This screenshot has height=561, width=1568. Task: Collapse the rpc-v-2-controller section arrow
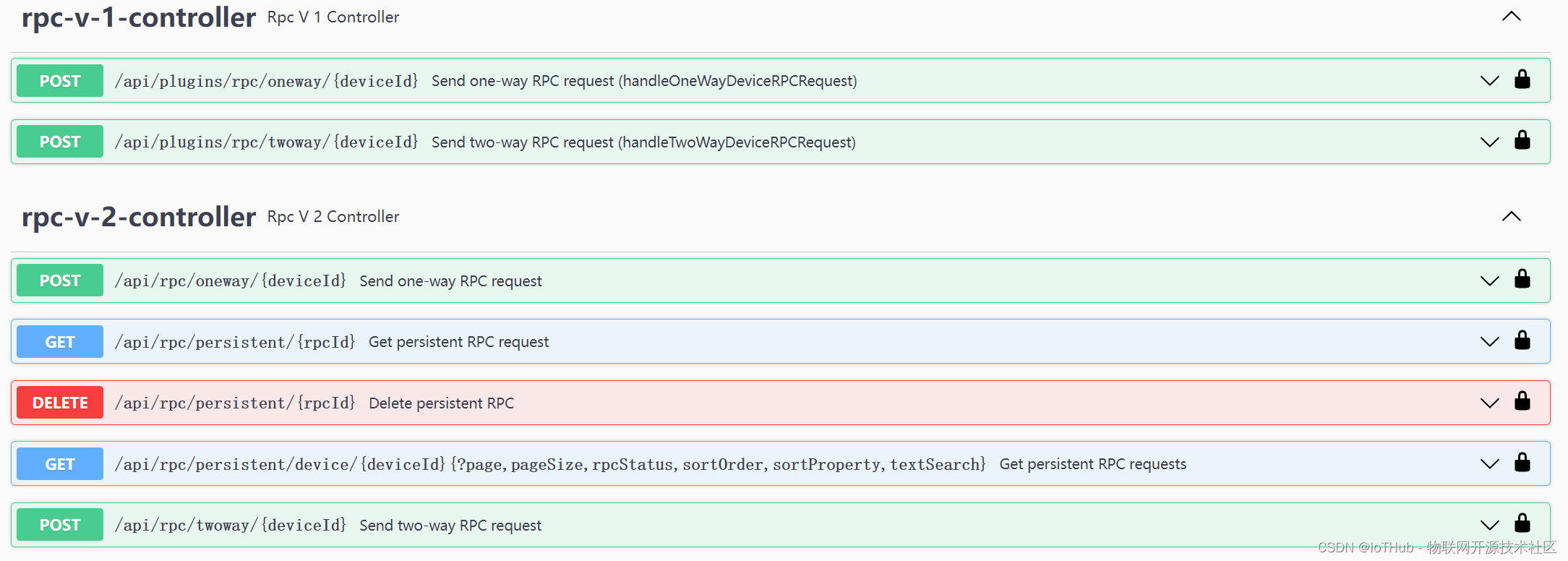tap(1511, 216)
